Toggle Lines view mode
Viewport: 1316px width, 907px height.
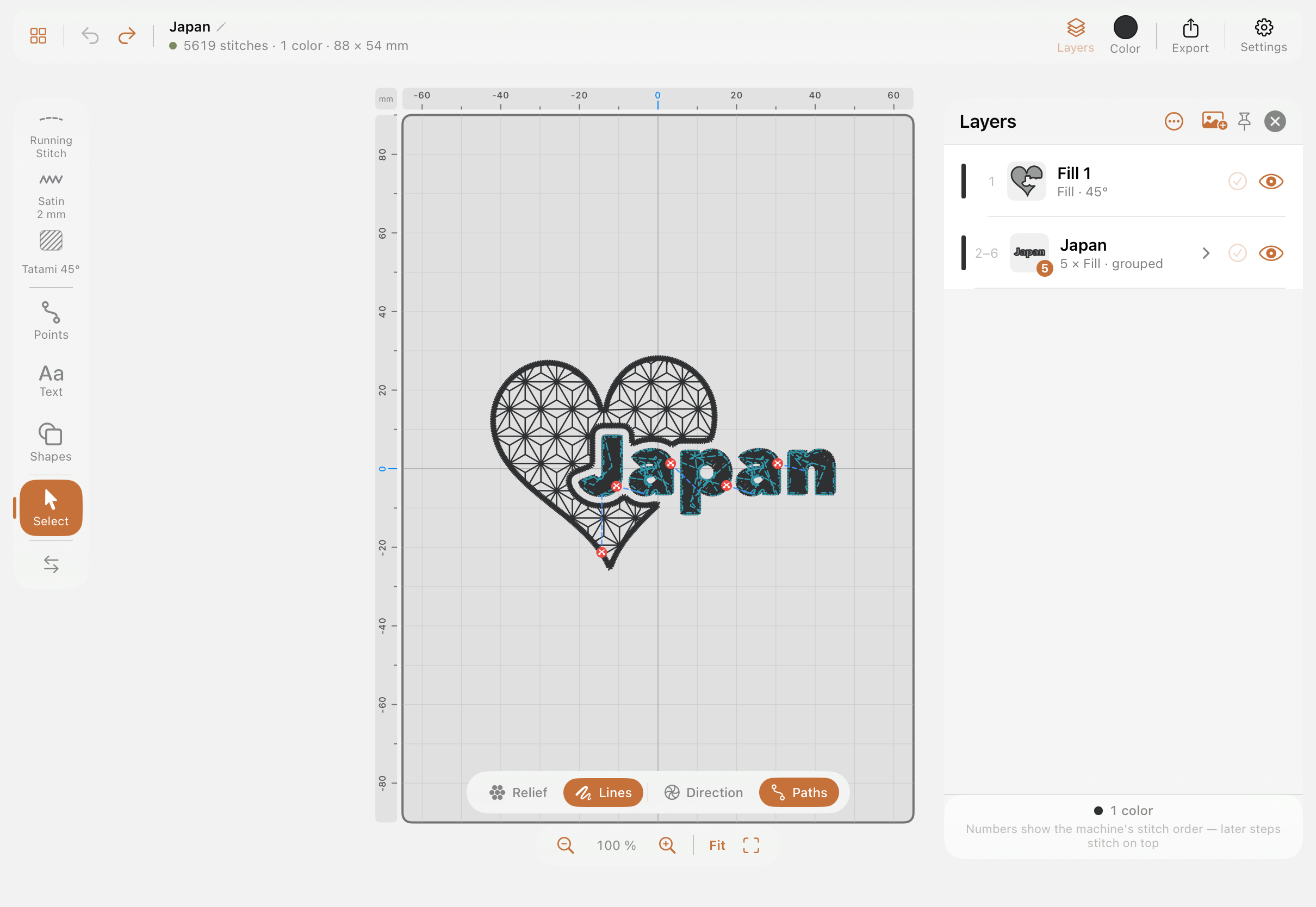coord(603,792)
